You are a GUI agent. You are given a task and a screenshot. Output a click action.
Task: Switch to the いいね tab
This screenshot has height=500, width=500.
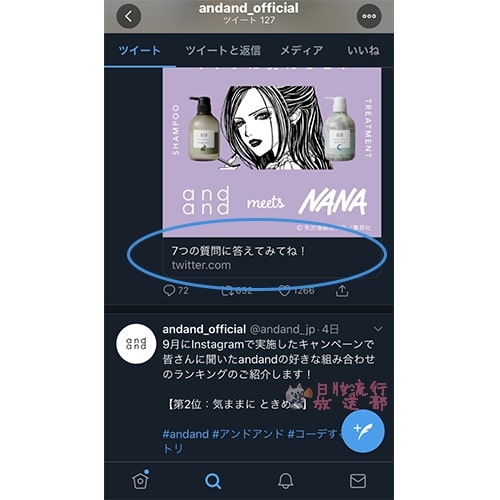363,50
